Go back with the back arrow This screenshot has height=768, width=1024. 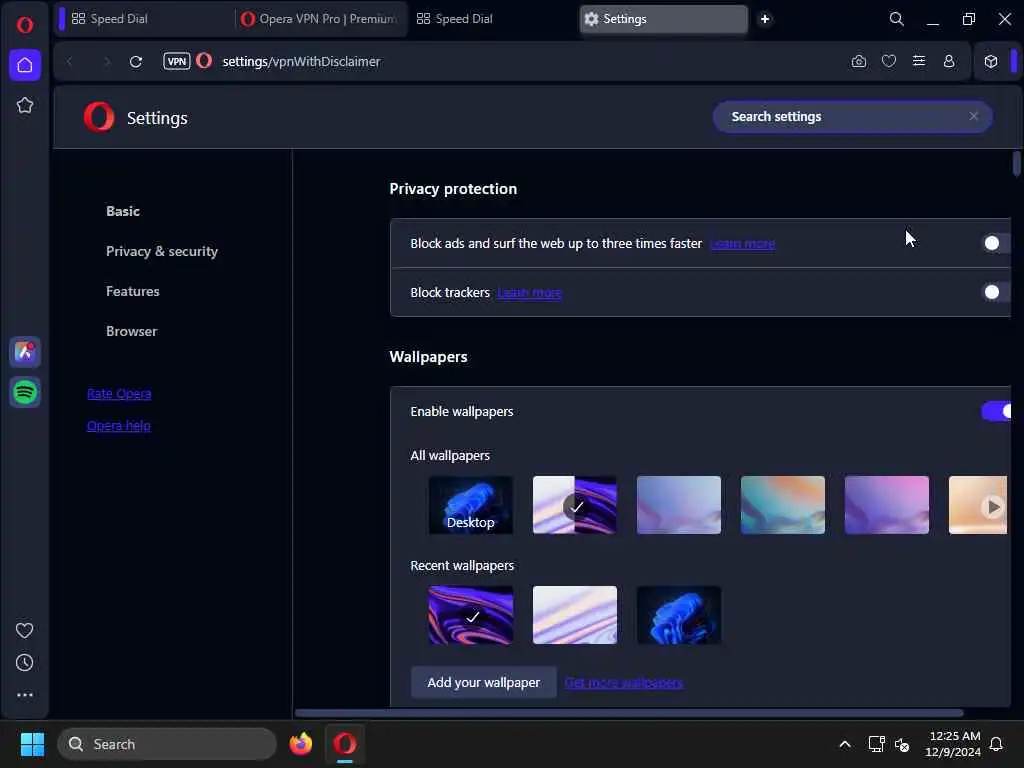pyautogui.click(x=70, y=61)
